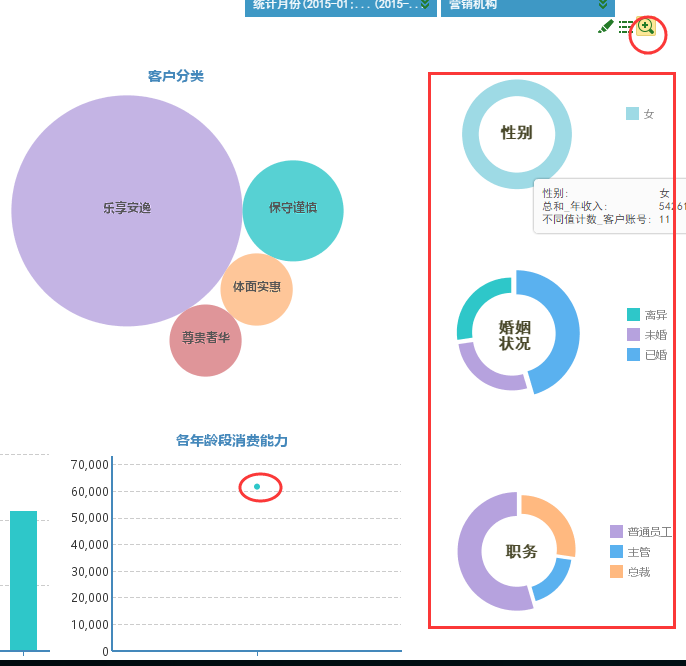Screen dimensions: 686x666
Task: Click the 70,000 axis label
Action: 90,465
